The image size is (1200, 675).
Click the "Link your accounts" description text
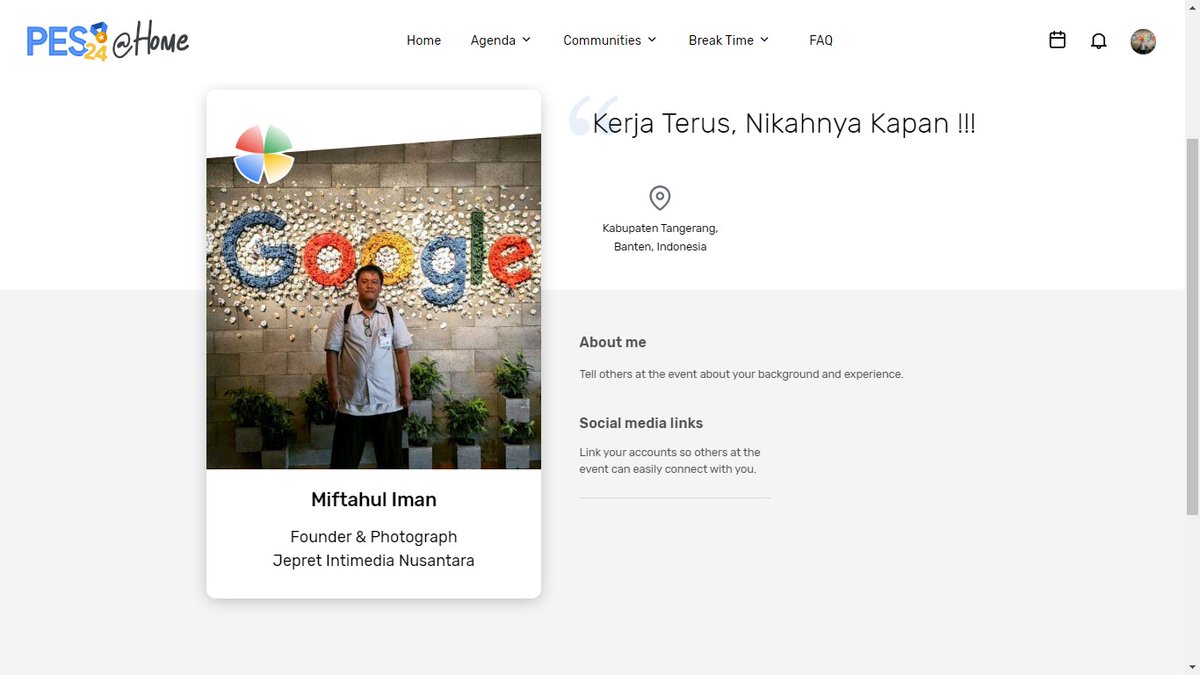coord(670,460)
